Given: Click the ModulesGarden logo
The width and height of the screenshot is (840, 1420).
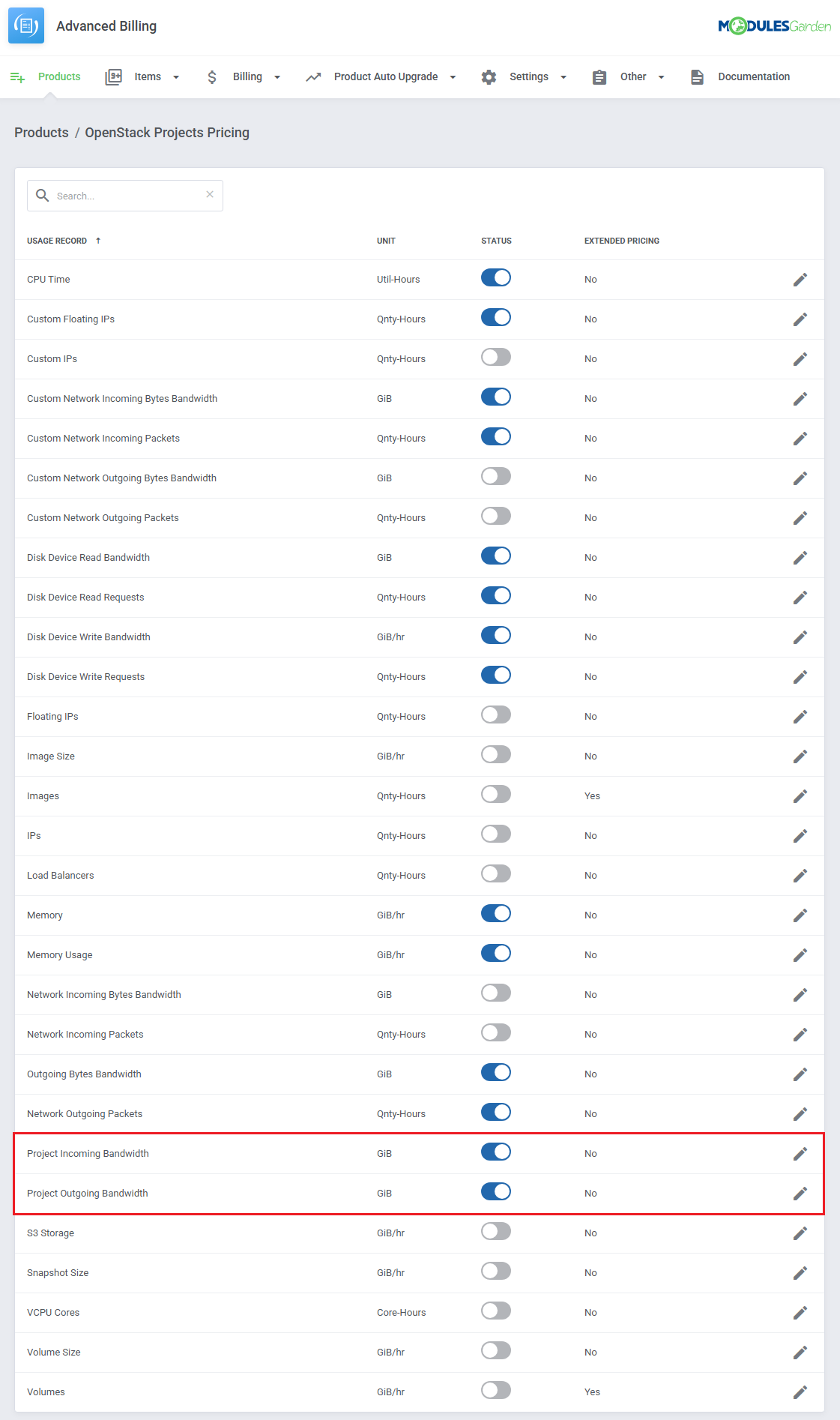Looking at the screenshot, I should tap(774, 26).
